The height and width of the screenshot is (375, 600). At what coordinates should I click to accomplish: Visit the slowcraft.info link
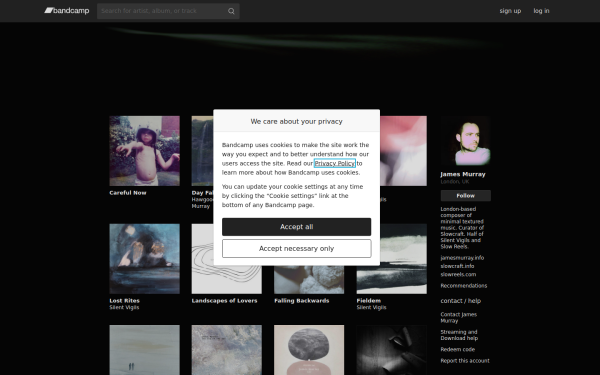457,266
